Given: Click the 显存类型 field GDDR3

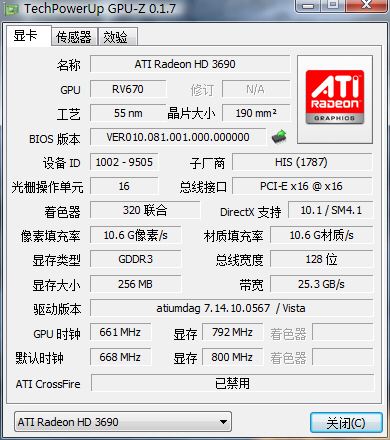Looking at the screenshot, I should click(136, 259).
